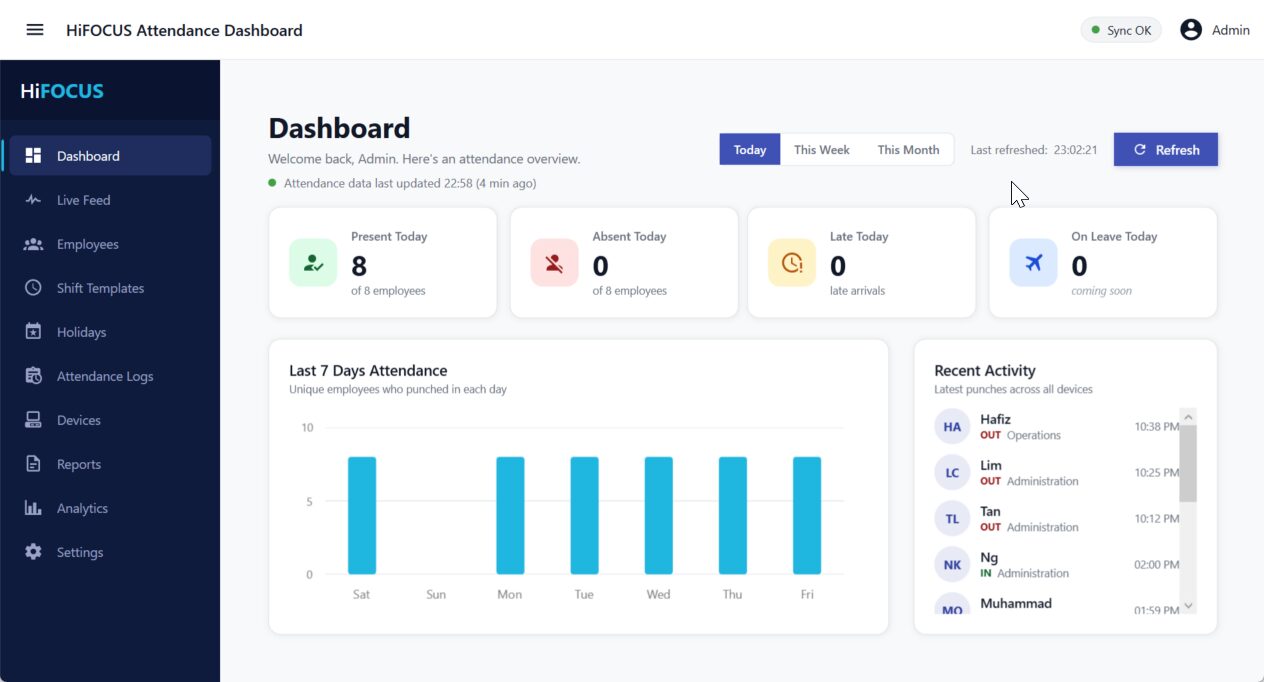Image resolution: width=1264 pixels, height=682 pixels.
Task: Click the Shift Templates clock icon
Action: [33, 288]
